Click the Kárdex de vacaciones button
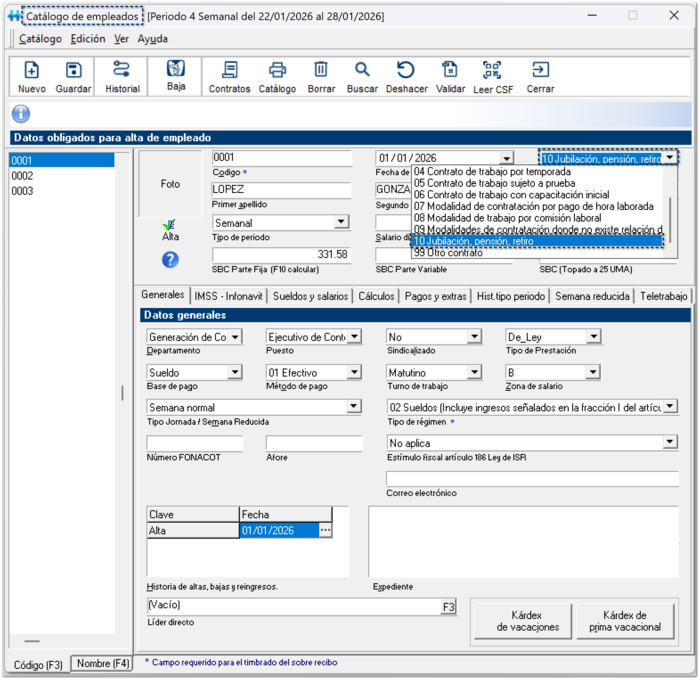The image size is (700, 680). [x=528, y=621]
